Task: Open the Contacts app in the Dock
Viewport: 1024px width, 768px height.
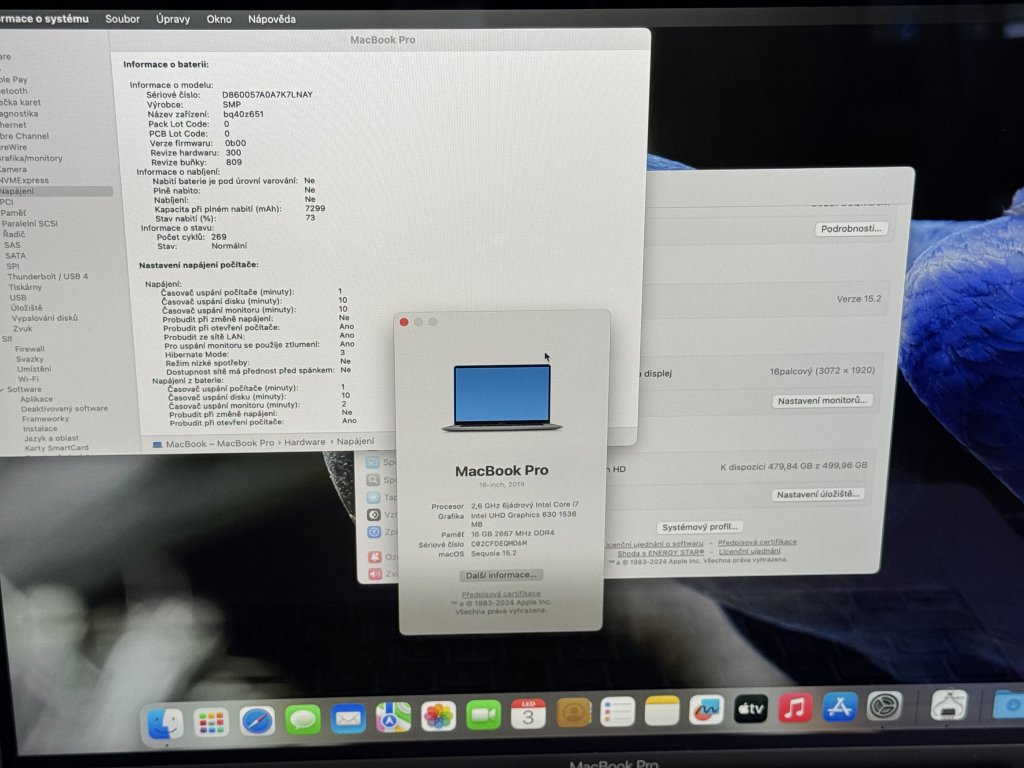Action: point(573,713)
